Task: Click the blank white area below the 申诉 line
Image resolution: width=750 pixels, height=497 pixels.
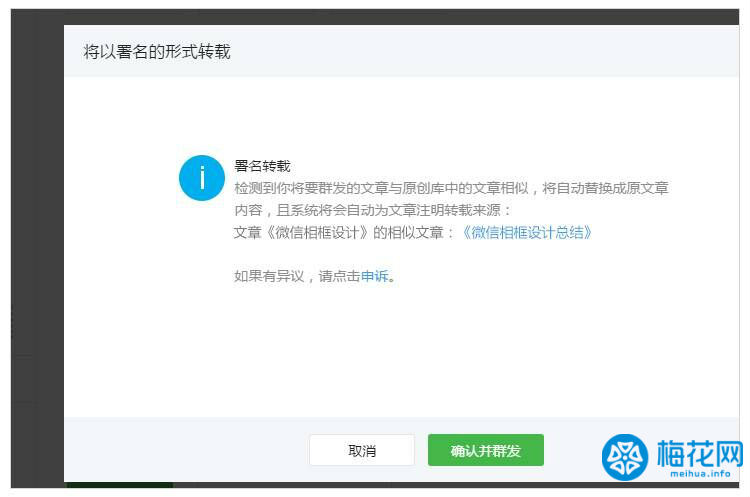Action: tap(400, 350)
